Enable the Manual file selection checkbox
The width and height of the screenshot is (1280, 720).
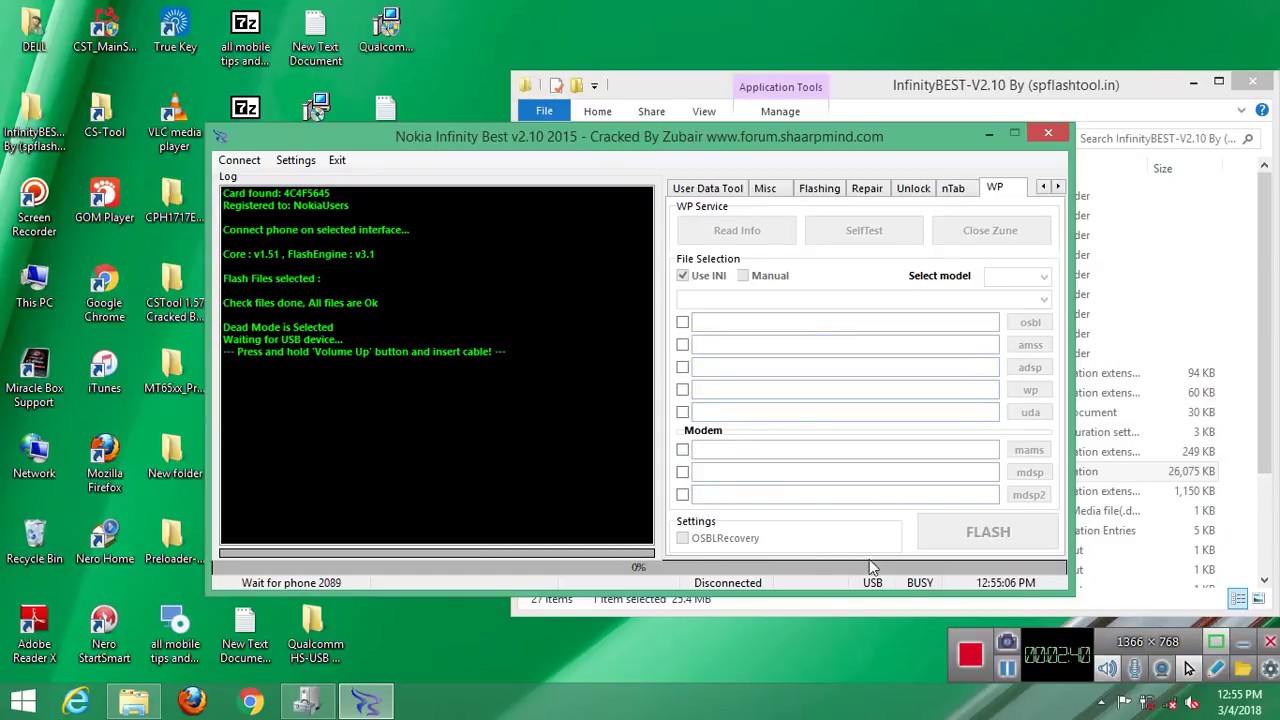tap(743, 275)
